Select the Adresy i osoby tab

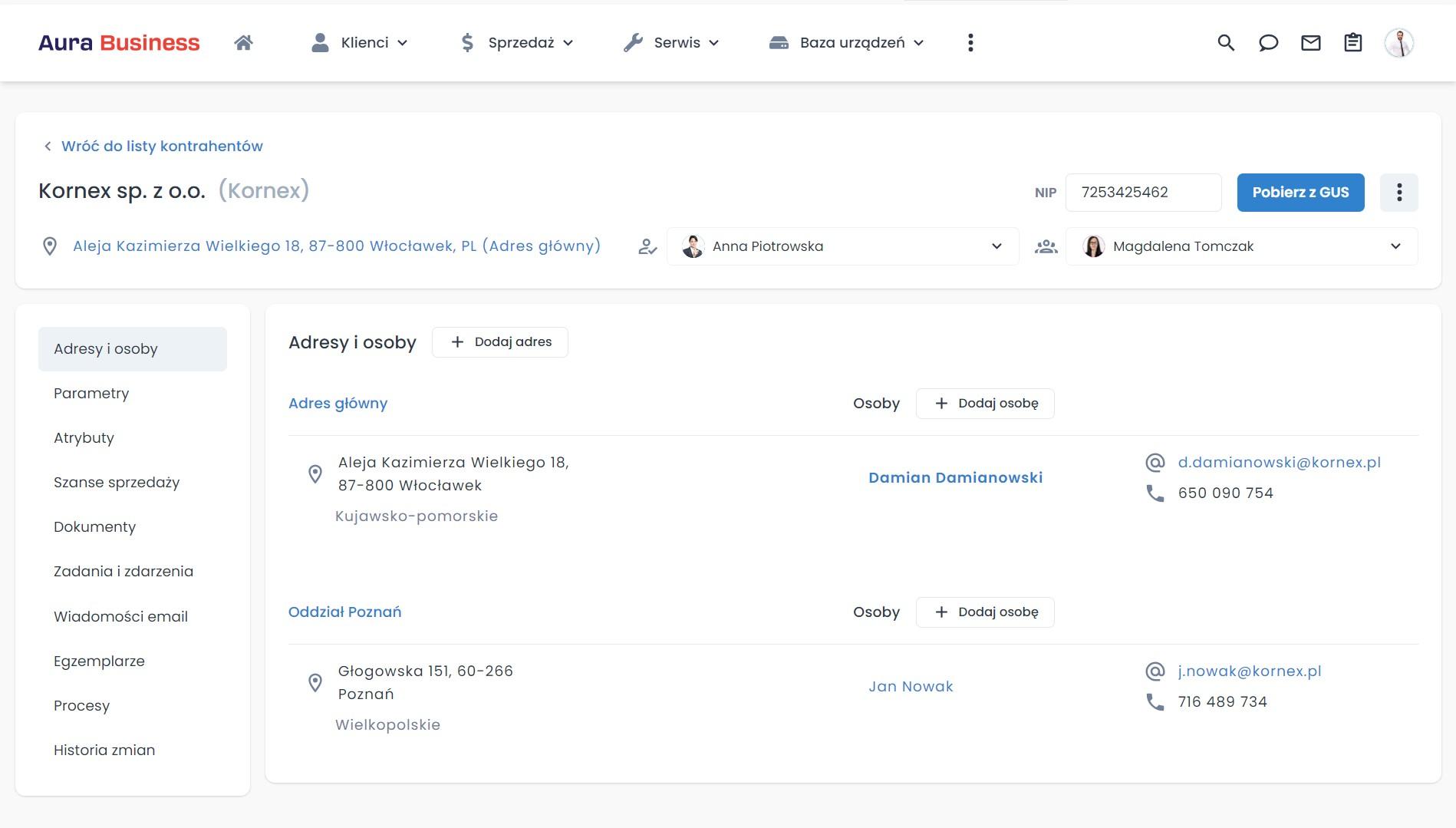133,349
